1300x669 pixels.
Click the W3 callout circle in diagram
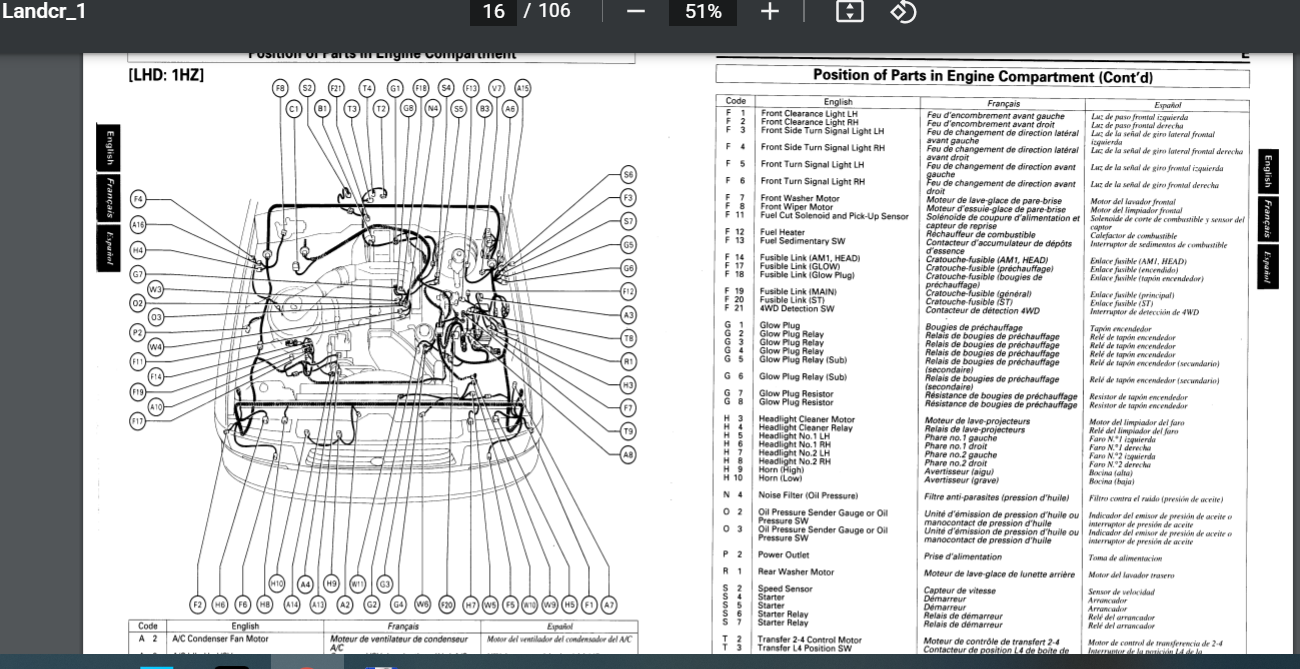156,290
